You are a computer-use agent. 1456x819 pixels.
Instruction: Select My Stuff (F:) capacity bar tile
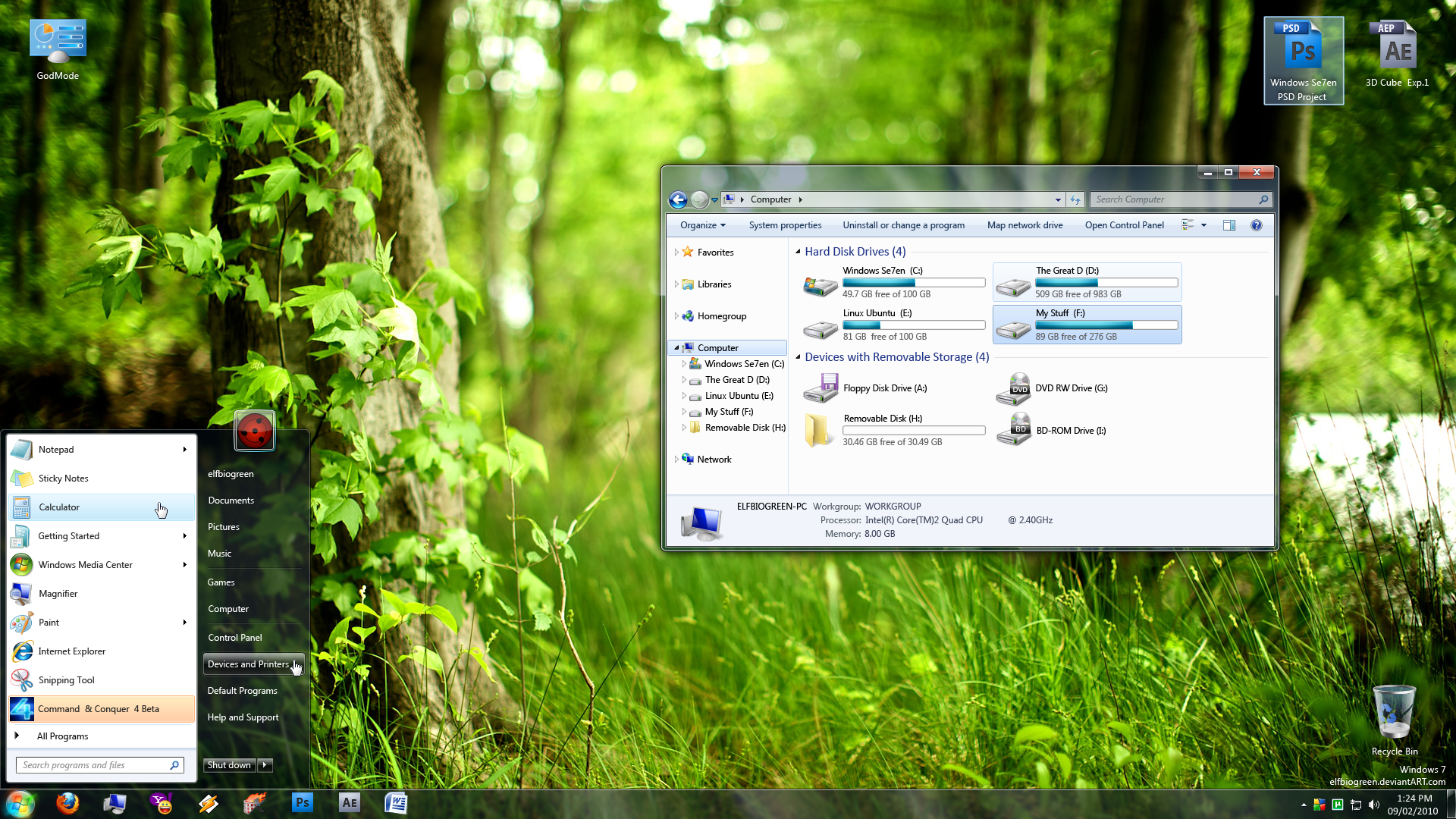point(1087,325)
